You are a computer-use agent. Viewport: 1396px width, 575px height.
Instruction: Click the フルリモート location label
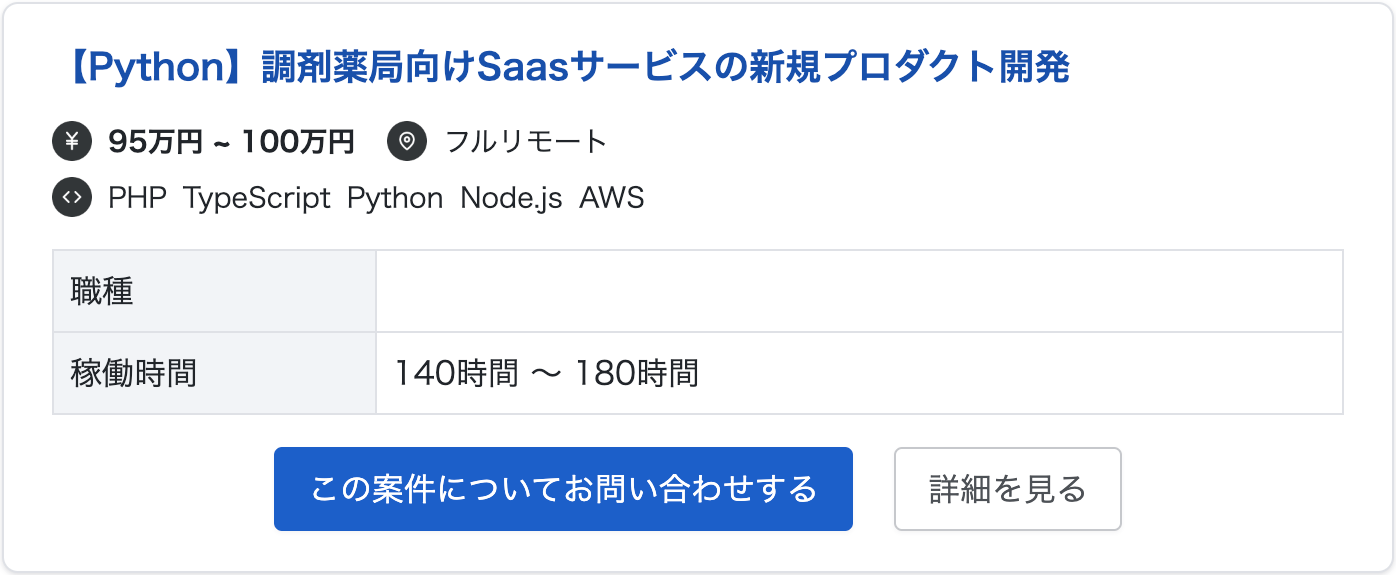pos(526,142)
